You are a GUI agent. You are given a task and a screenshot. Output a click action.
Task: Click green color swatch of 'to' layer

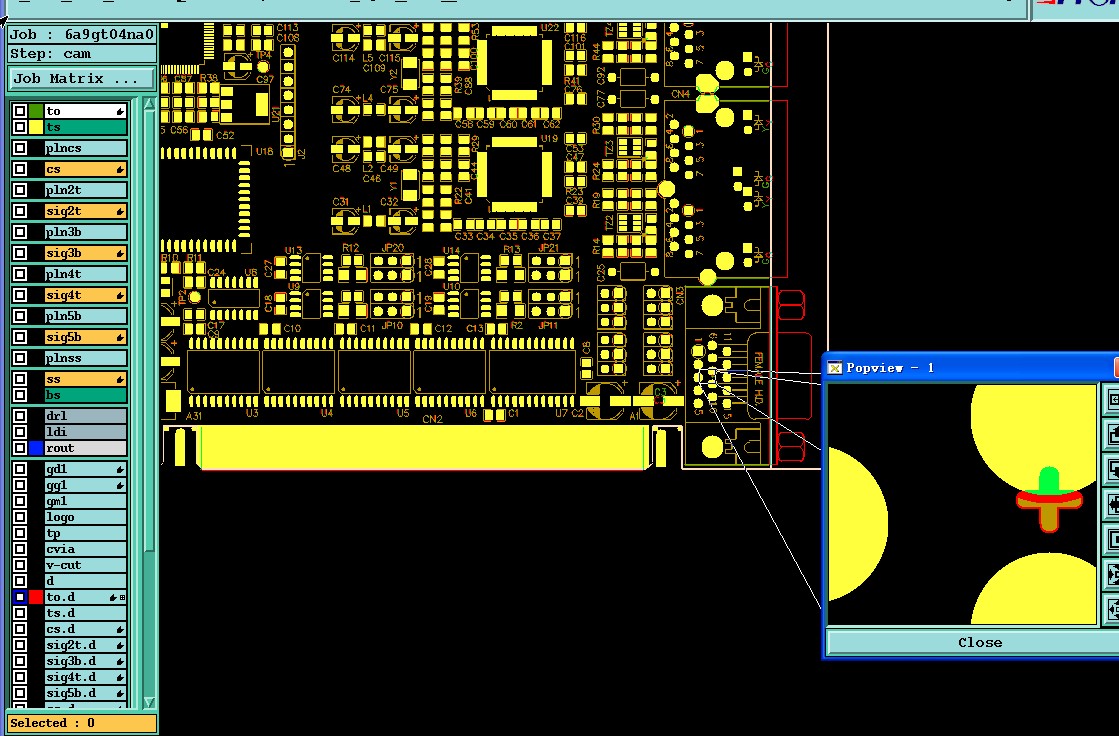(x=36, y=111)
